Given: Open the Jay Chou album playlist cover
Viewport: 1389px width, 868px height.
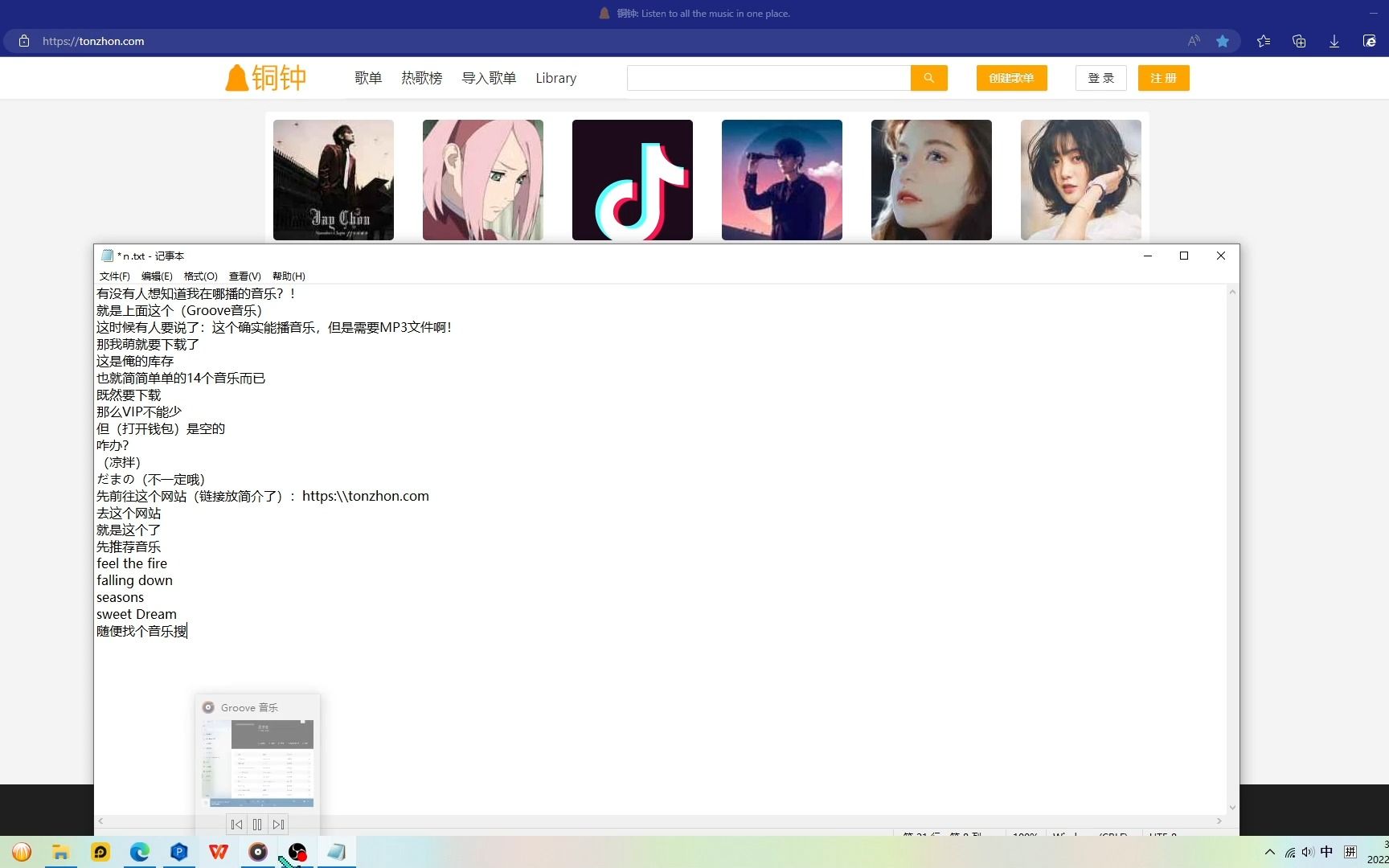Looking at the screenshot, I should click(334, 180).
